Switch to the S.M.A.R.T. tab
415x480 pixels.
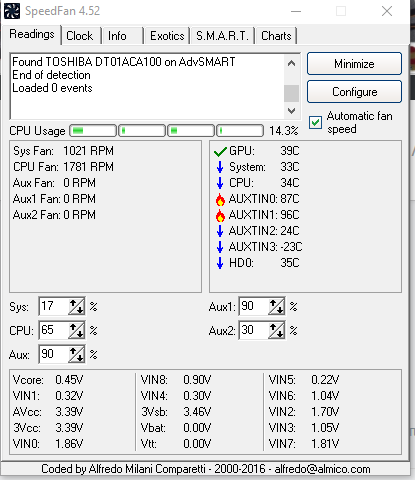click(222, 36)
